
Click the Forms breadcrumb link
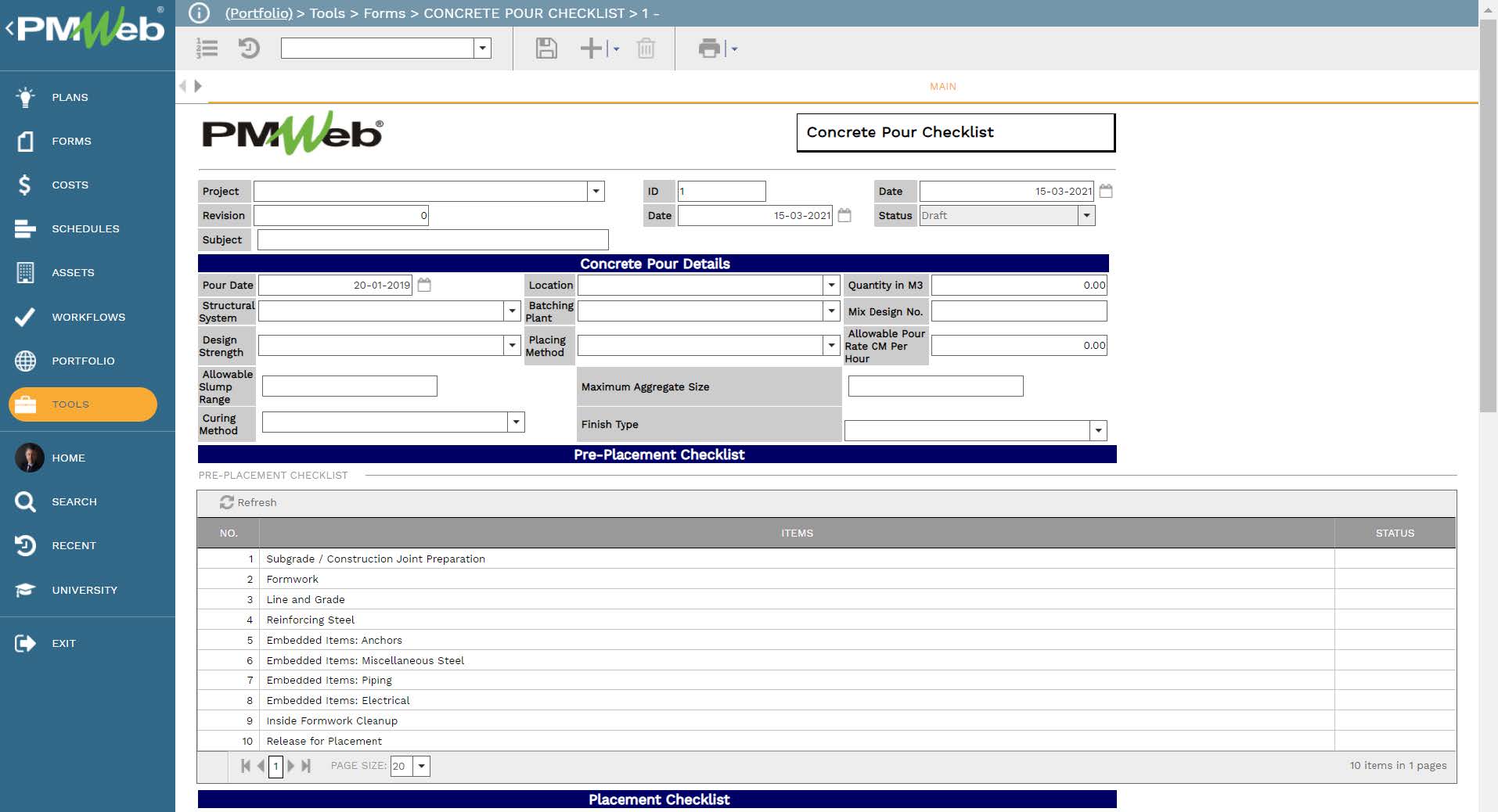tap(384, 13)
